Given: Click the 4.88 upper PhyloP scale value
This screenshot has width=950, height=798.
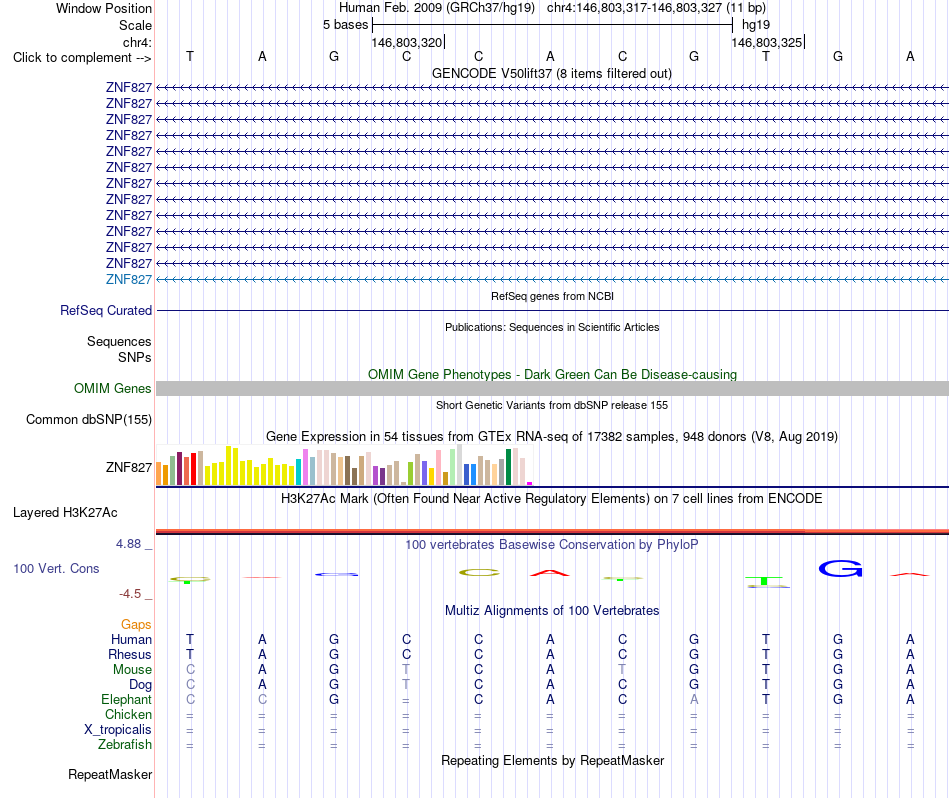Looking at the screenshot, I should 128,544.
